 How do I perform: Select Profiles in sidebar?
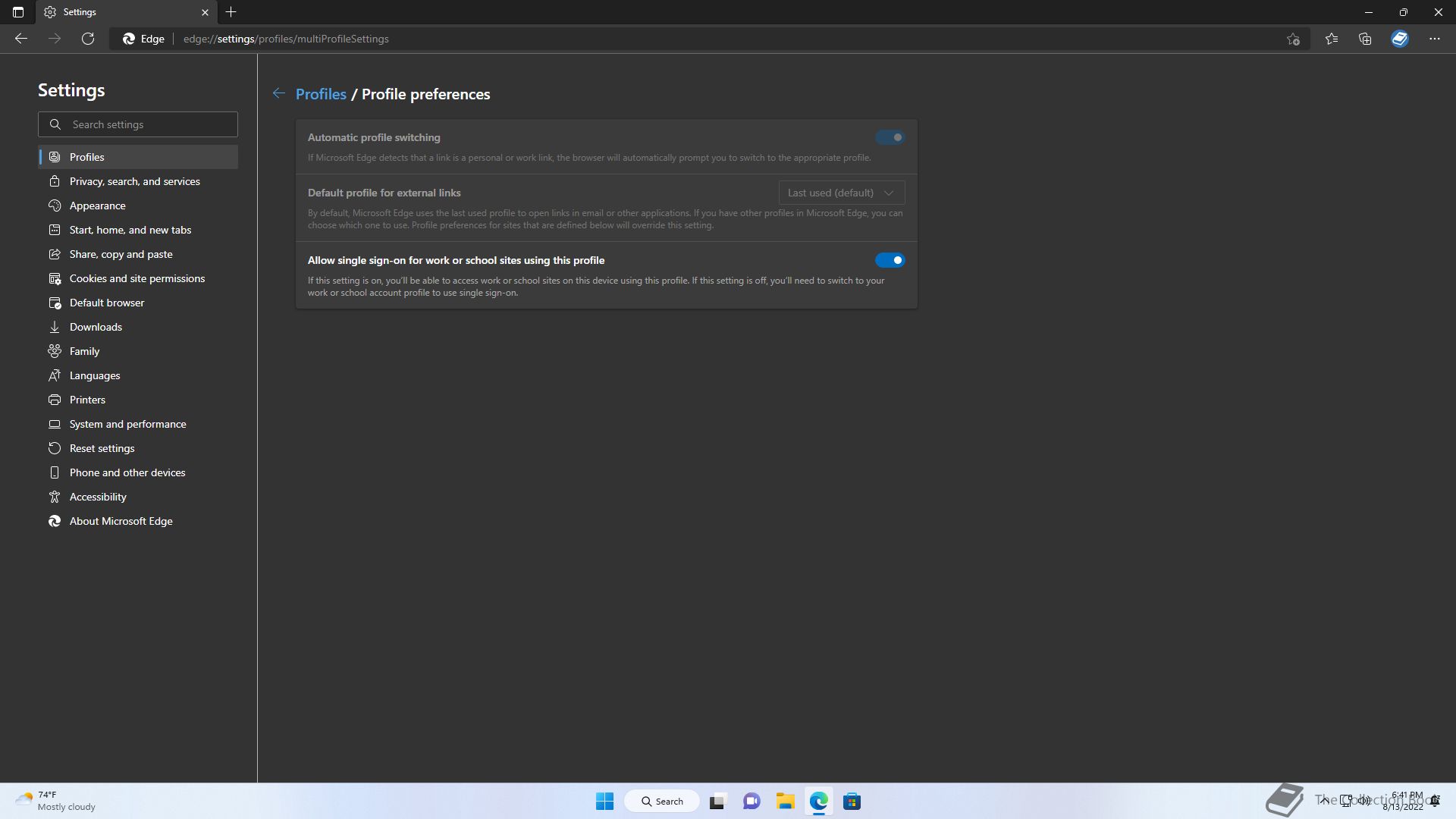tap(138, 157)
